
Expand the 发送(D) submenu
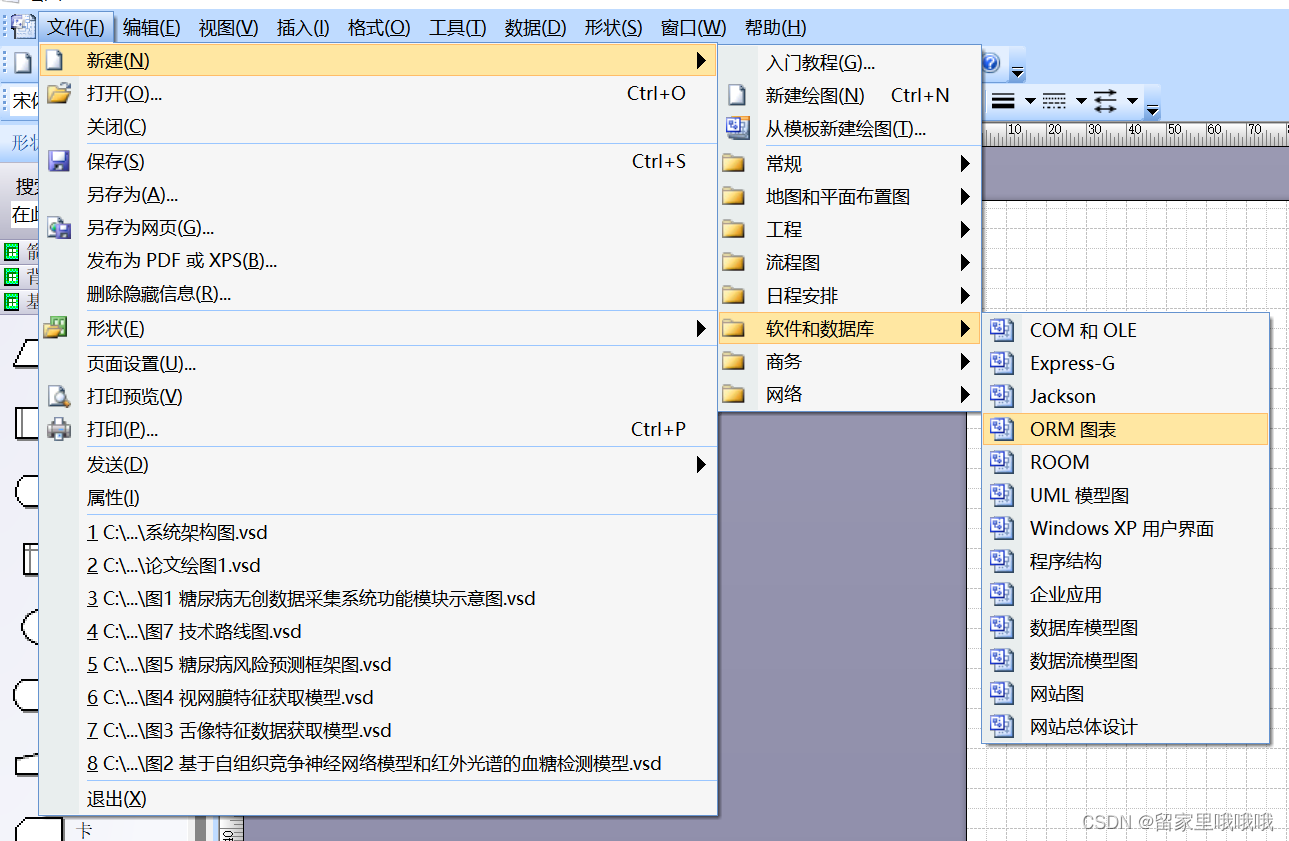(701, 464)
